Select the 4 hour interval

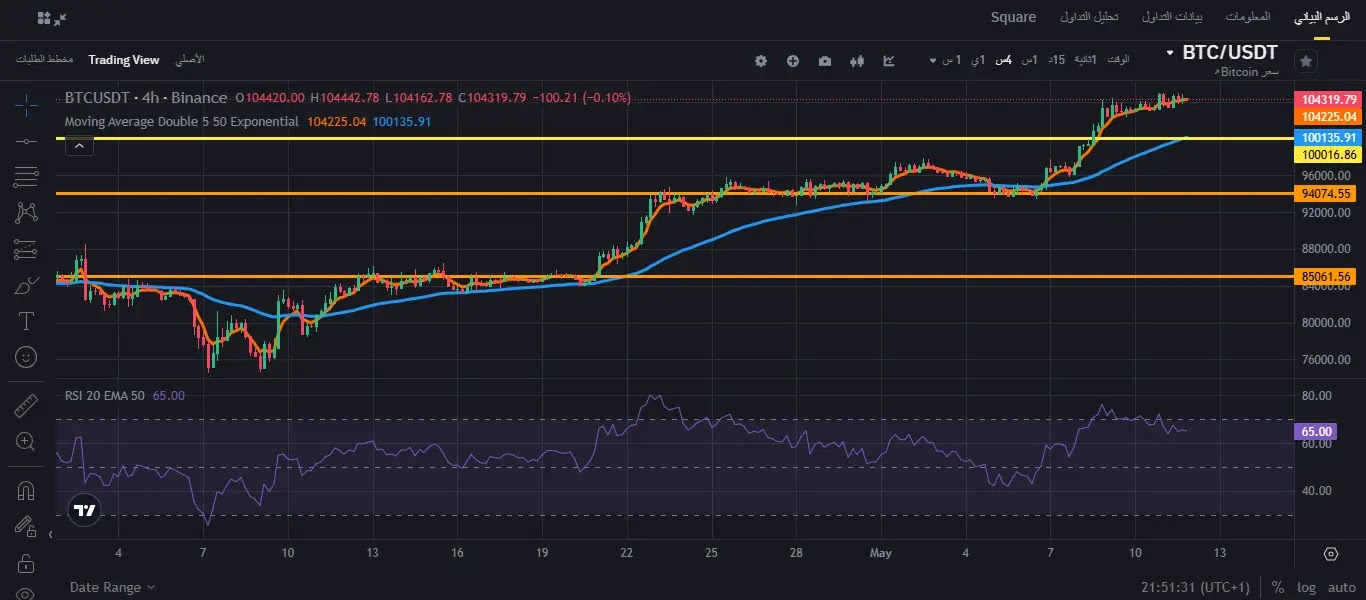tap(1002, 60)
